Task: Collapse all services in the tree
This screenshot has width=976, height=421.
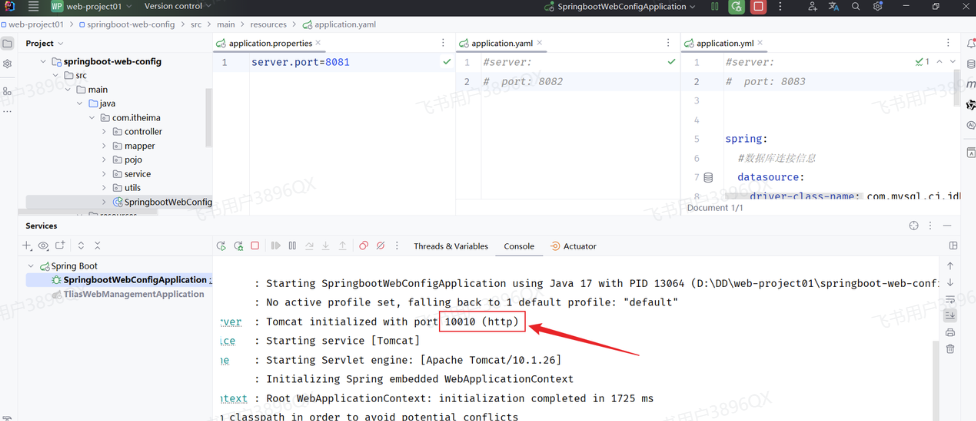Action: point(98,246)
